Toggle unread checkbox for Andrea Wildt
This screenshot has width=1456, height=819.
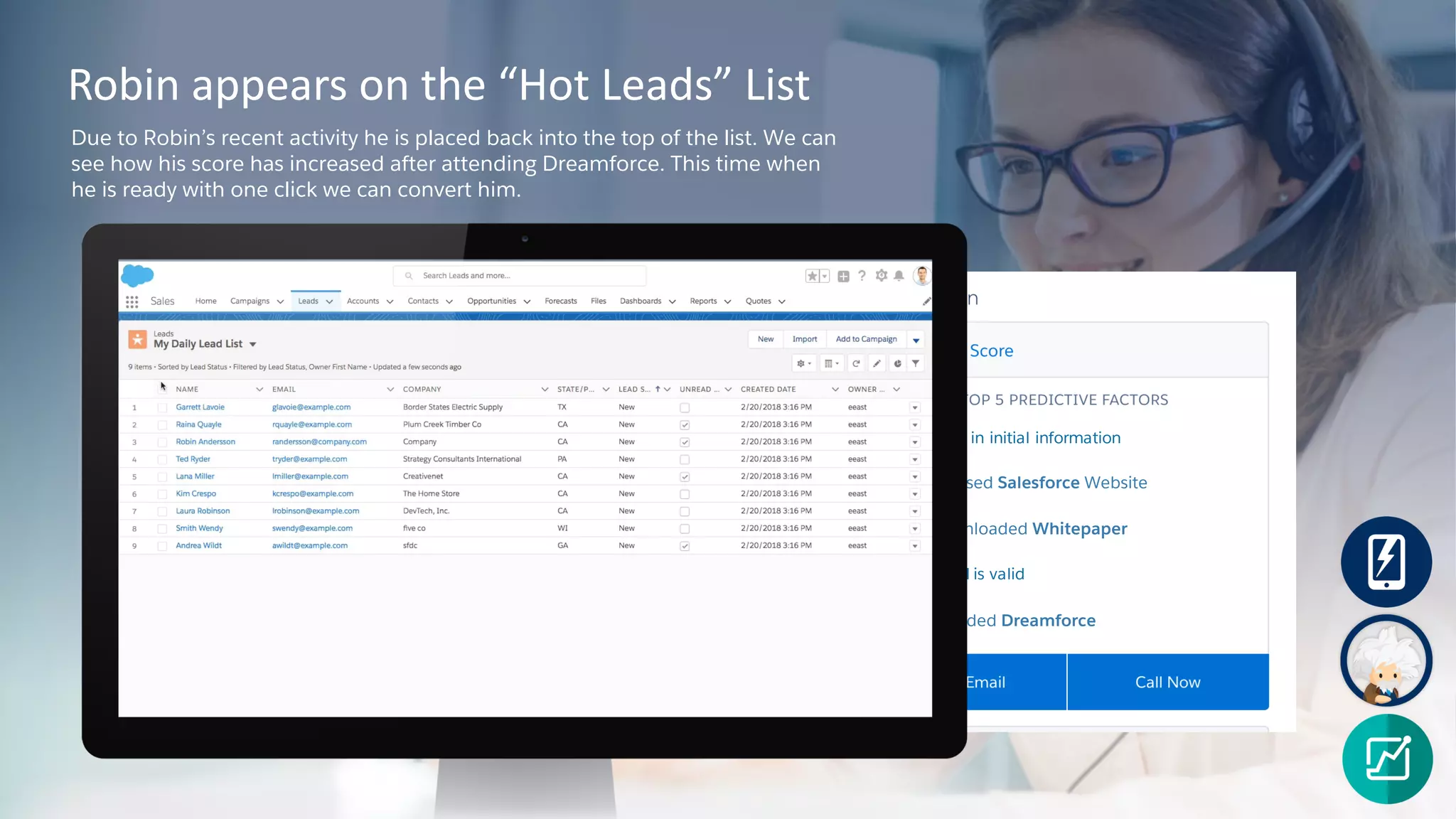tap(685, 546)
